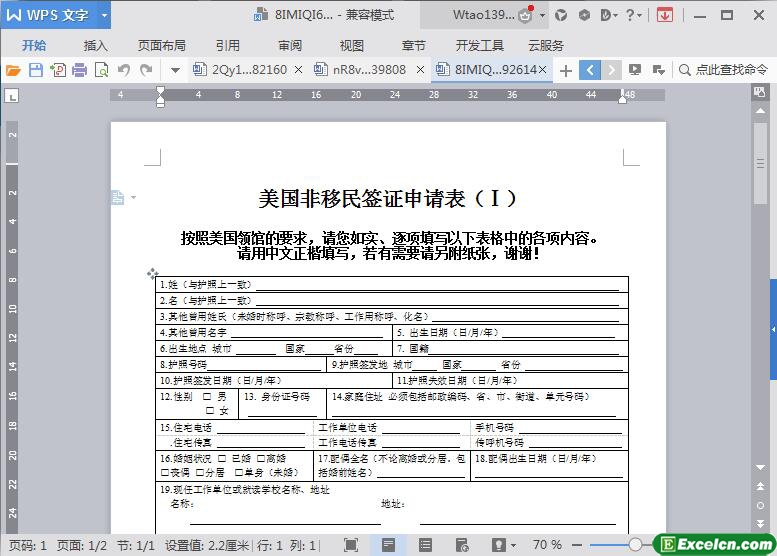Click the presentation screen icon next to the tab arrows

[x=635, y=70]
